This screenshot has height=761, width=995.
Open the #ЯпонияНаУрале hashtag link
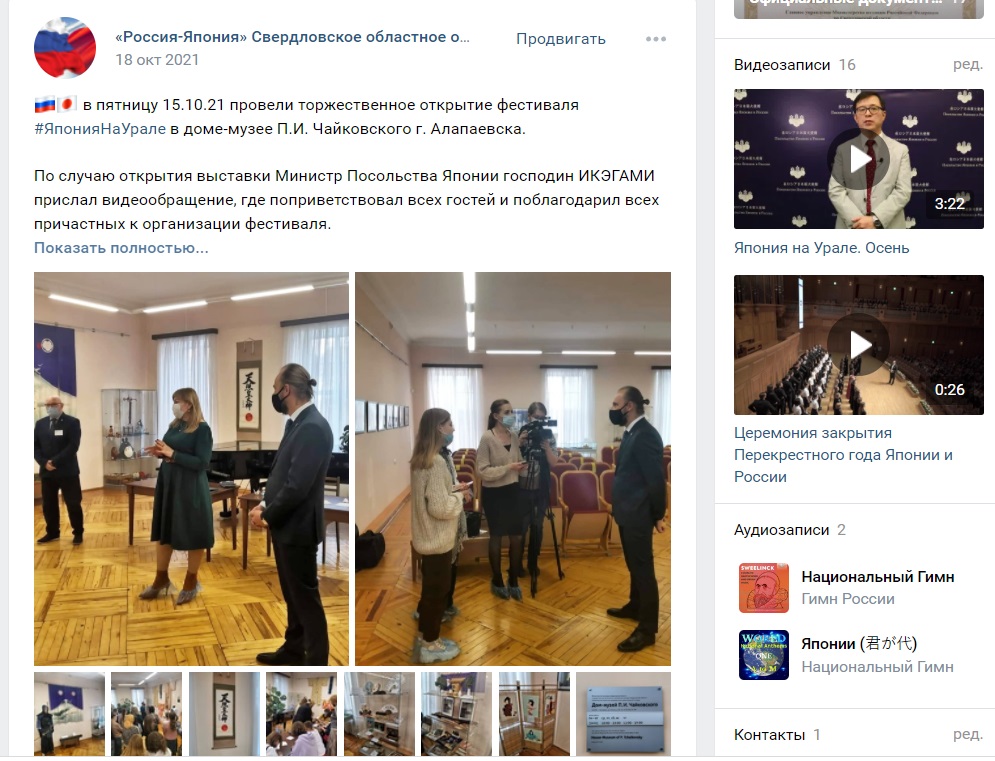(100, 129)
